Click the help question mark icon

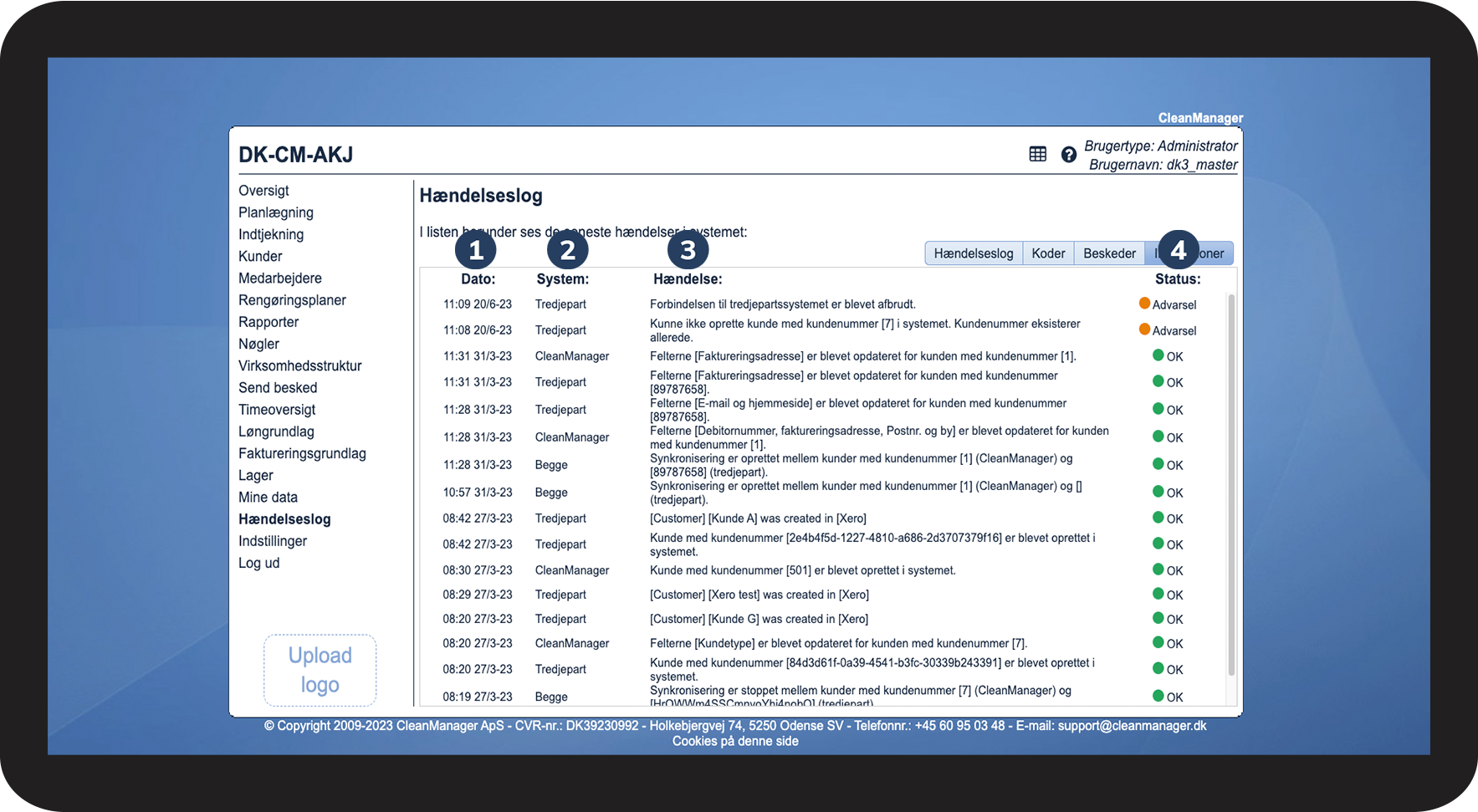click(1068, 155)
